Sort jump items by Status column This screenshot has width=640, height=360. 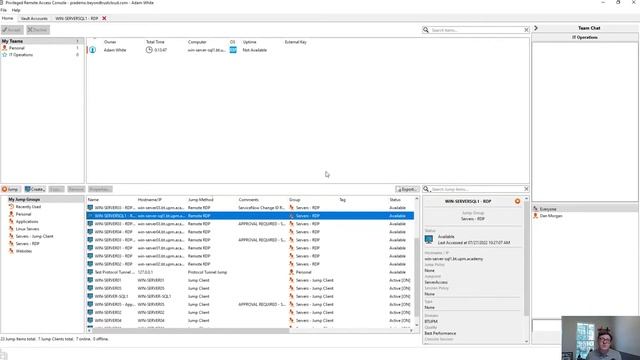[395, 200]
